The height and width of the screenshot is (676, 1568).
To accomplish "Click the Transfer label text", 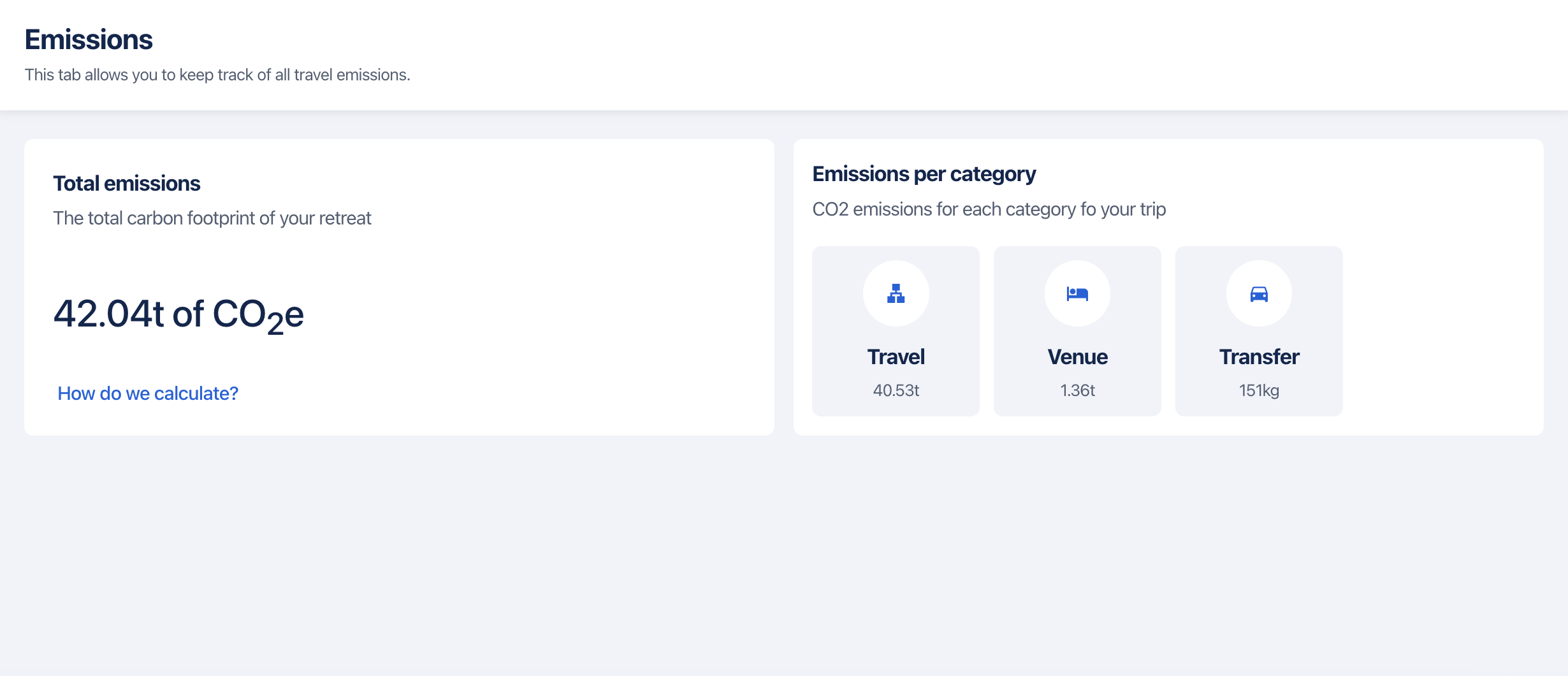I will coord(1259,356).
